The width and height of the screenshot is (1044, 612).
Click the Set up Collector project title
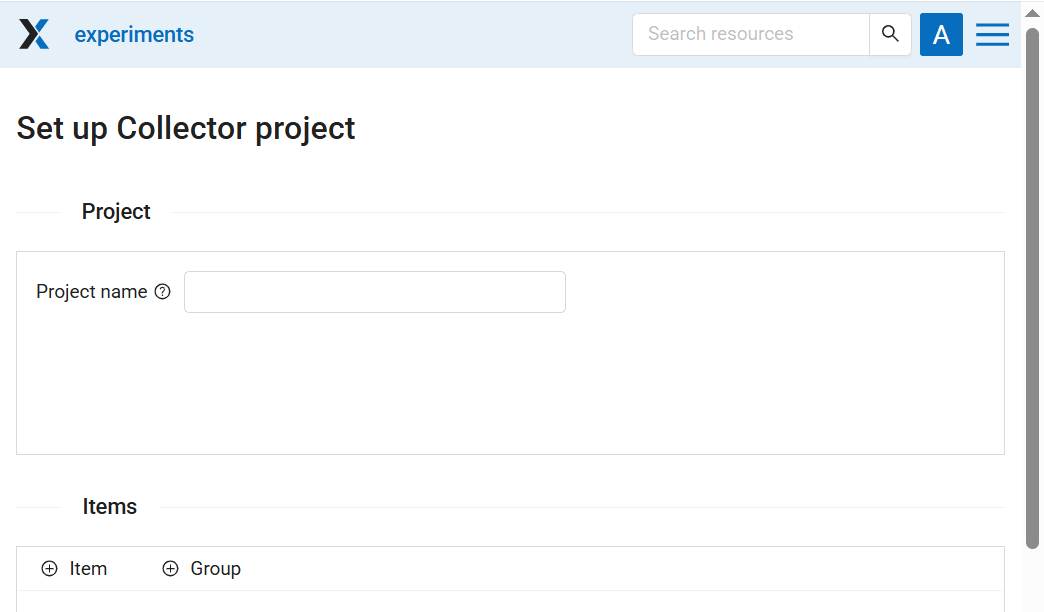[x=186, y=129]
